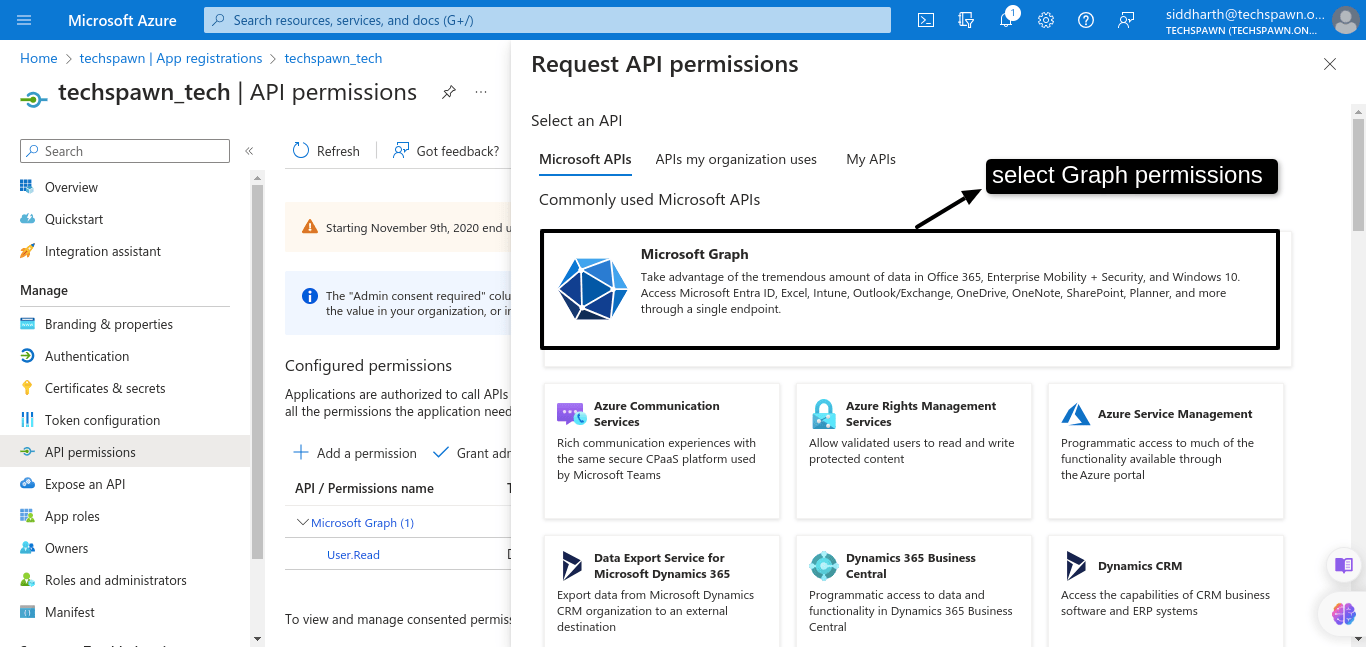Collapse the Microsoft Graph (1) permission group
Image resolution: width=1366 pixels, height=647 pixels.
pos(303,522)
